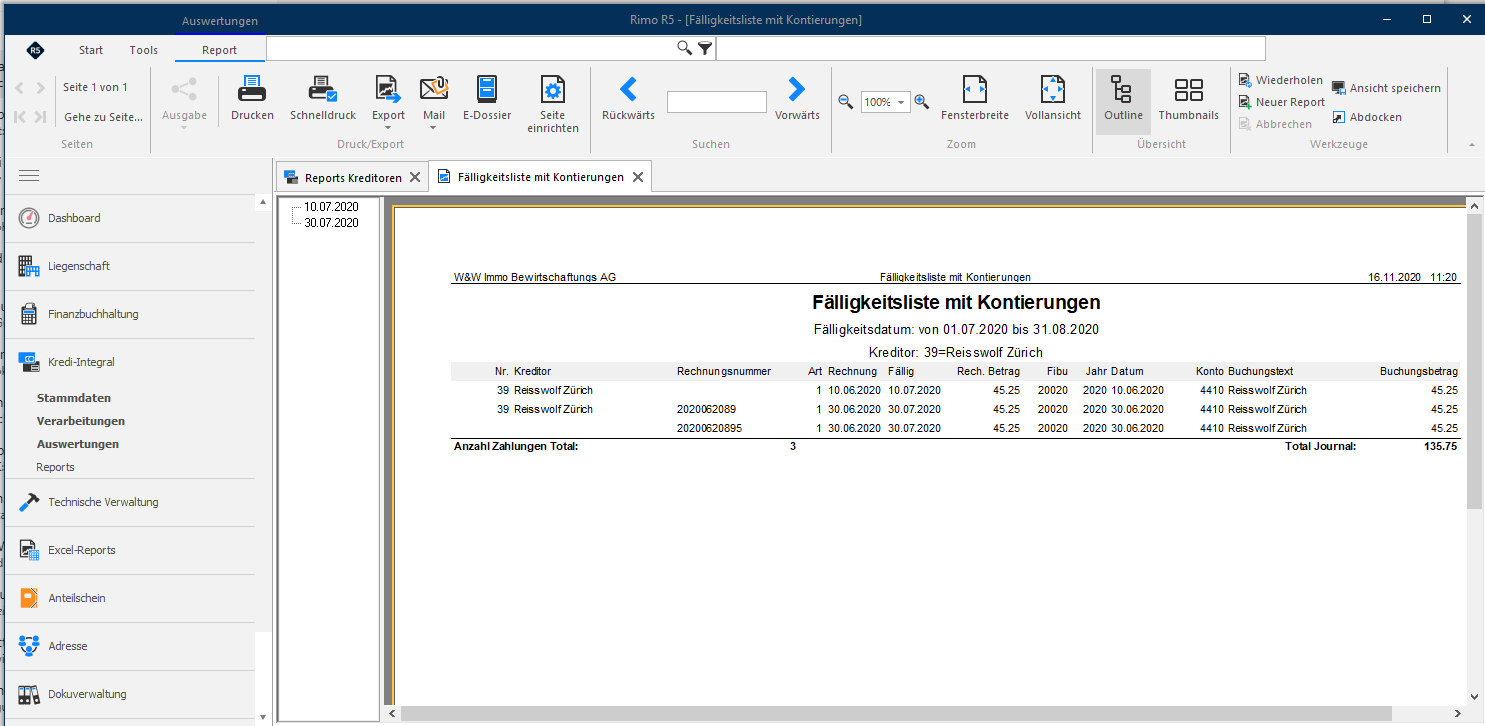Click Abdocken to undock the report
Viewport: 1485px width, 726px height.
[x=1367, y=117]
